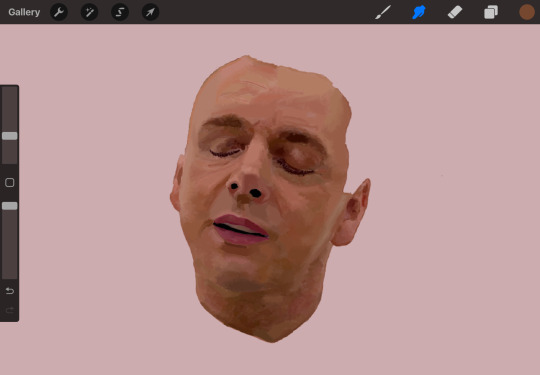Select the Eraser tool
Screen dimensions: 540x375
(x=455, y=12)
